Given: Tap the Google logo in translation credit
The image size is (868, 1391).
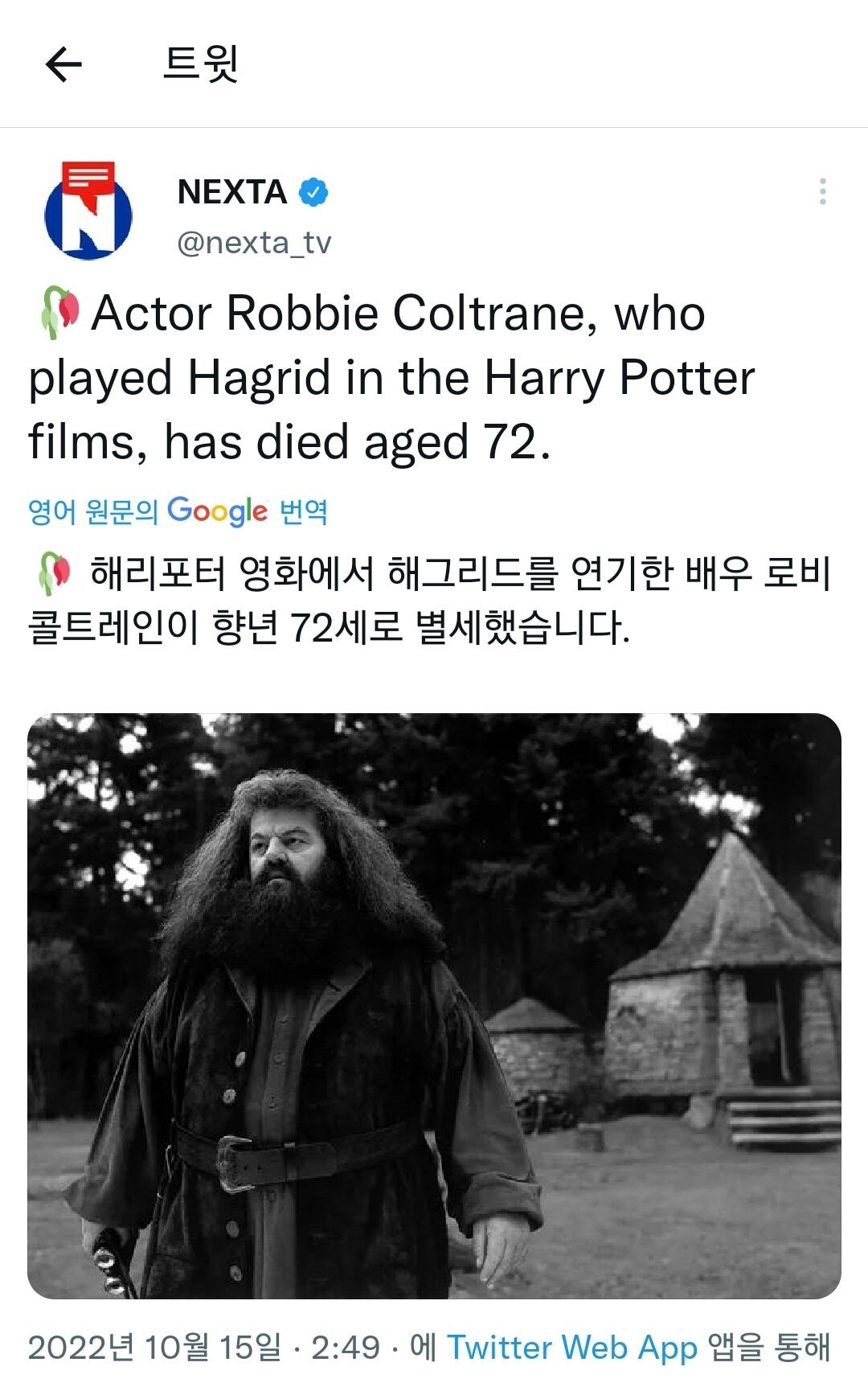Looking at the screenshot, I should [217, 511].
